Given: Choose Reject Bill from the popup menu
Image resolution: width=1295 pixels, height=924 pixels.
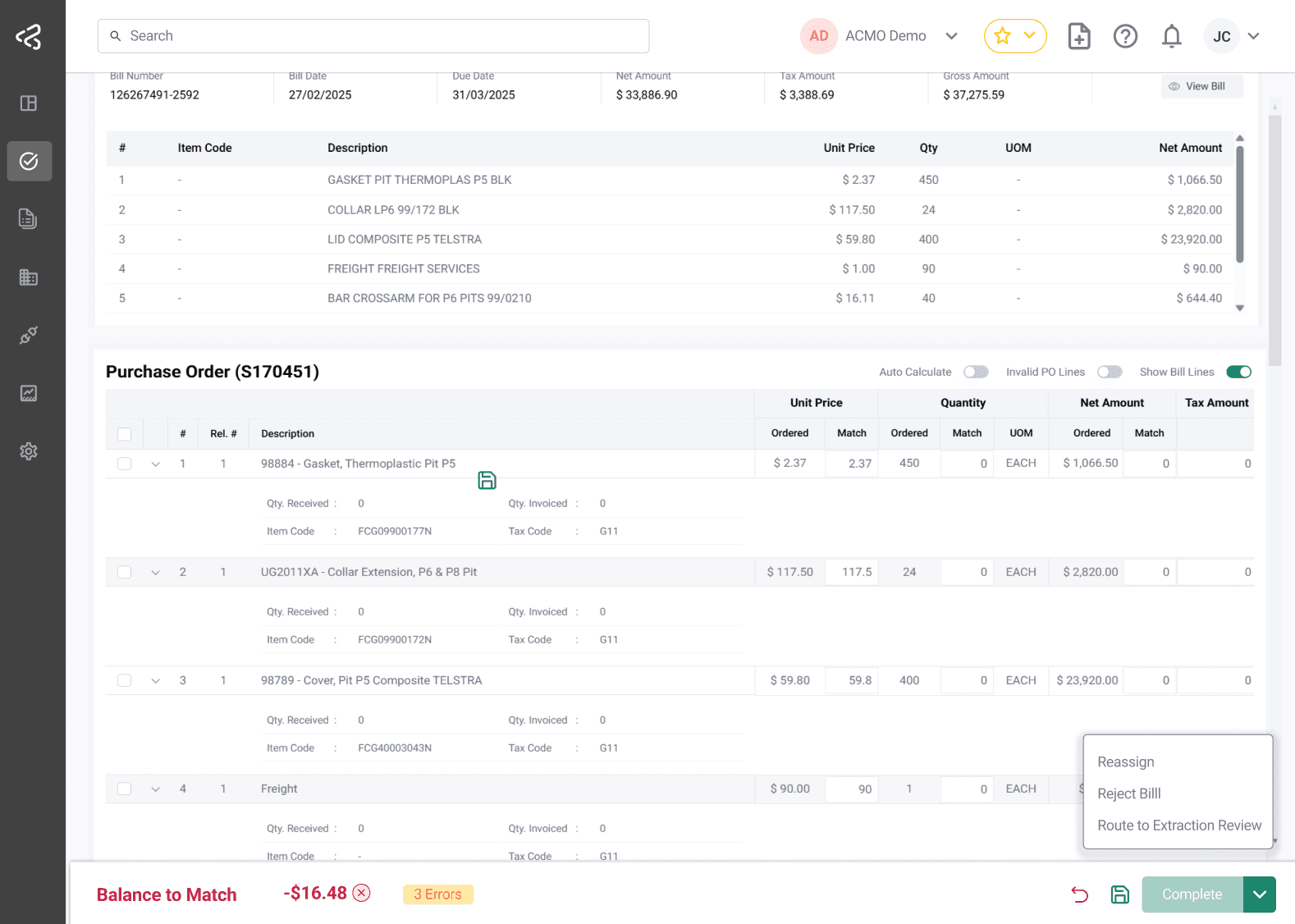Looking at the screenshot, I should 1129,794.
